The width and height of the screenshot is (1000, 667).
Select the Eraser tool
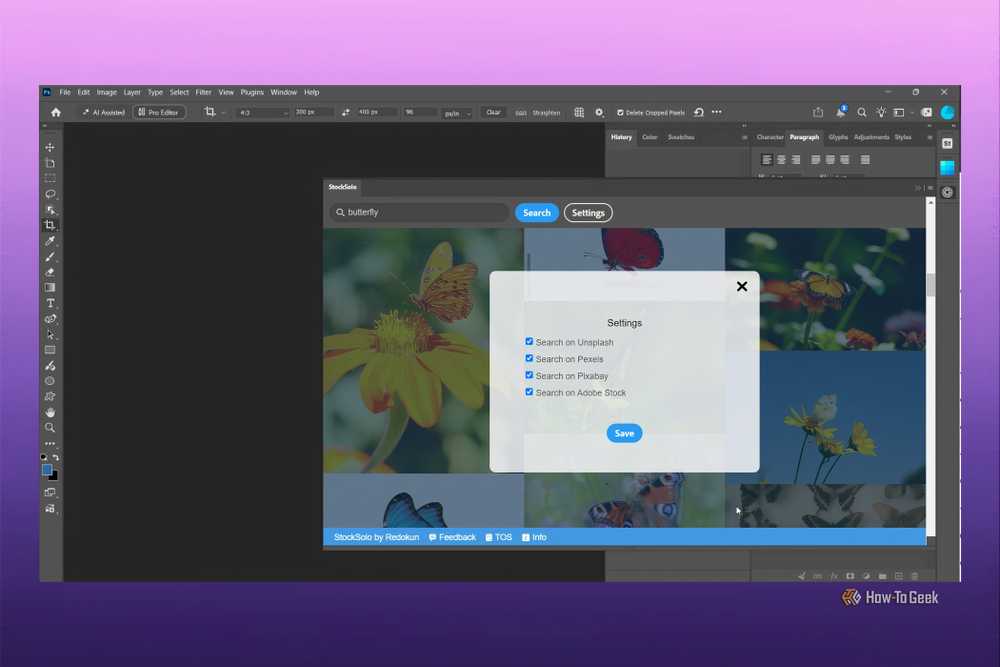pyautogui.click(x=50, y=272)
